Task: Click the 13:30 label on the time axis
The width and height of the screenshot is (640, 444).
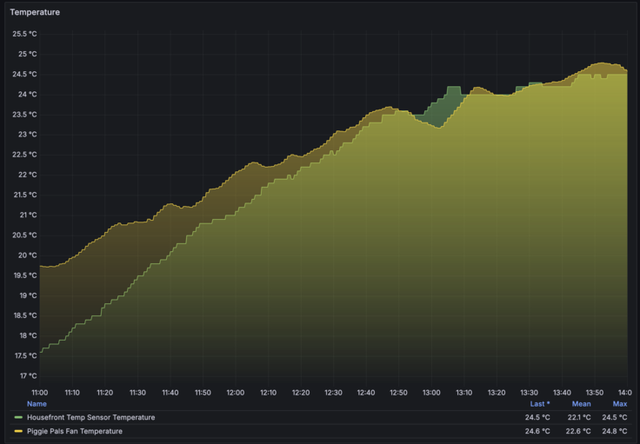Action: pyautogui.click(x=529, y=392)
